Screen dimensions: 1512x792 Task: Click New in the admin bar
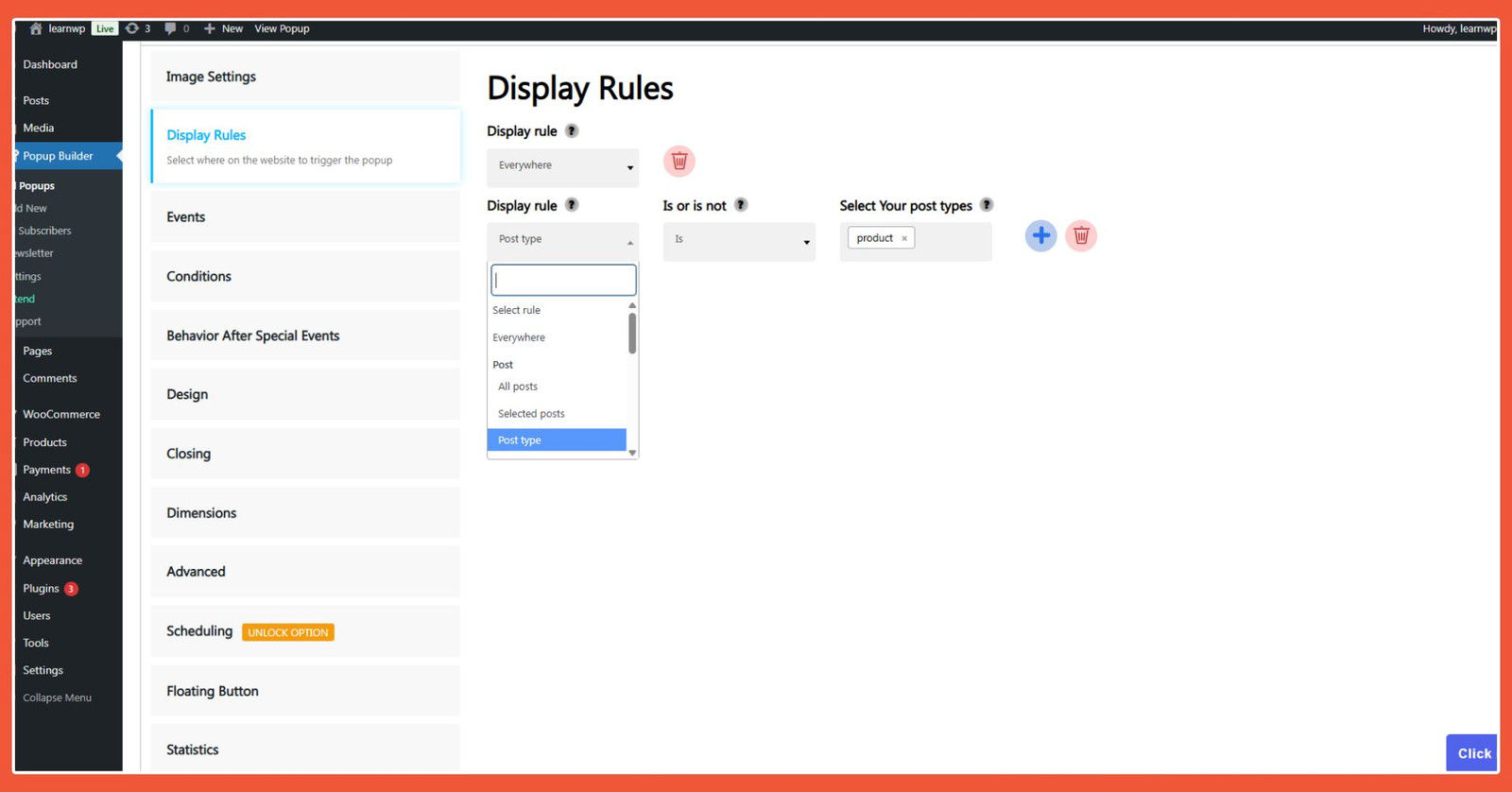(224, 28)
